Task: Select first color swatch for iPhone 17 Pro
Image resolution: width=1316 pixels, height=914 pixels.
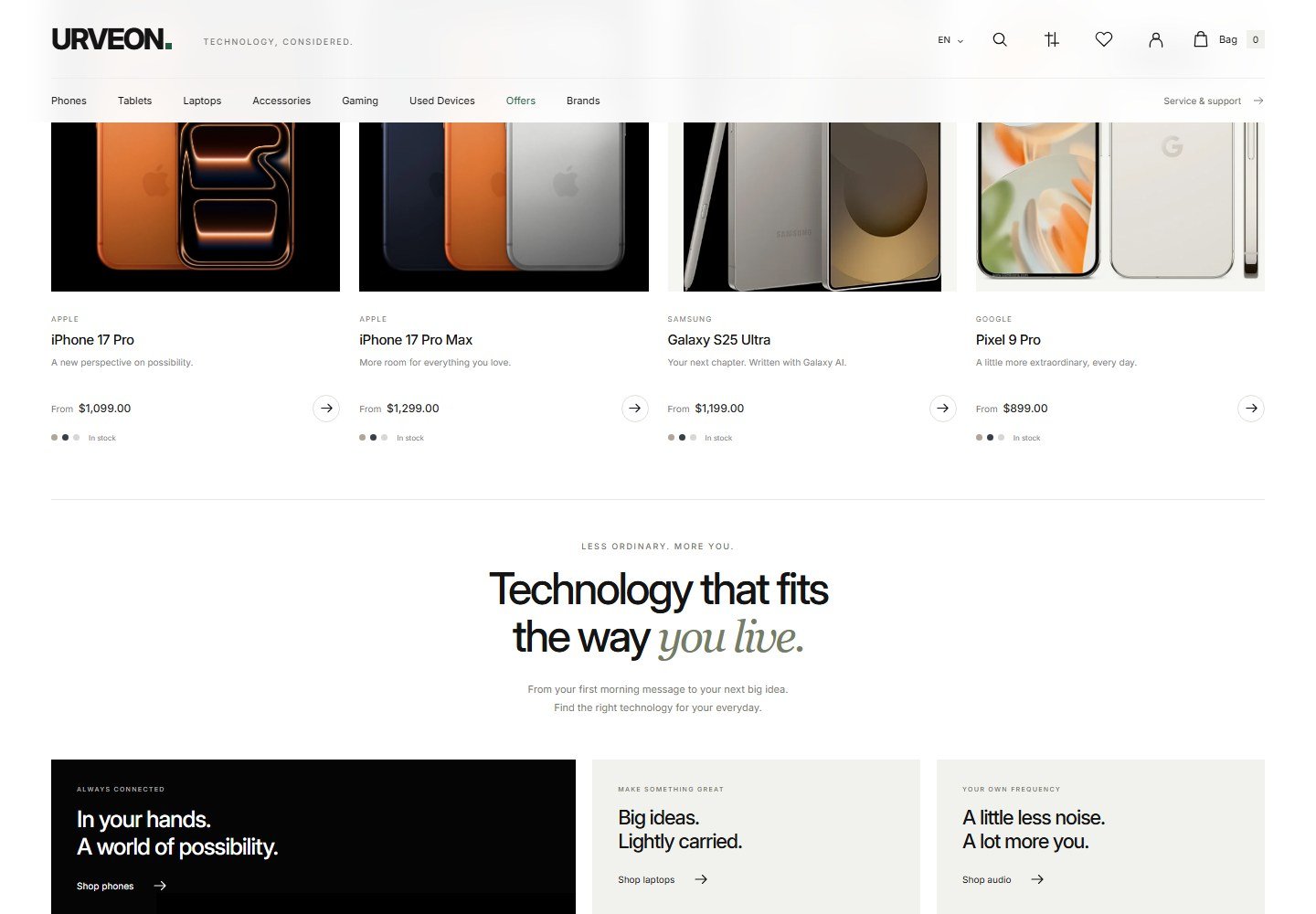Action: pyautogui.click(x=55, y=438)
